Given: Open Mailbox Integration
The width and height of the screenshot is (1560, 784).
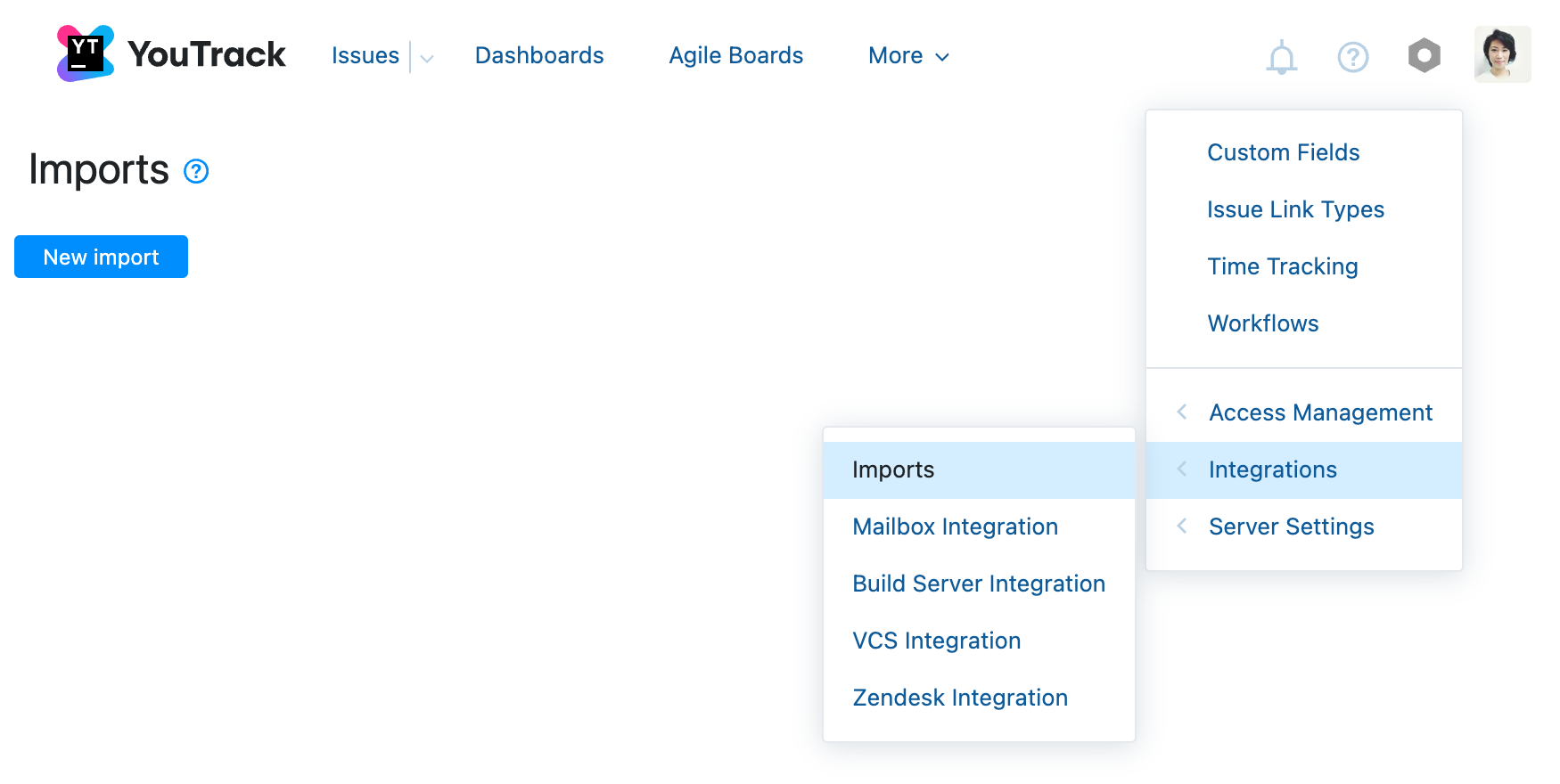Looking at the screenshot, I should 955,527.
